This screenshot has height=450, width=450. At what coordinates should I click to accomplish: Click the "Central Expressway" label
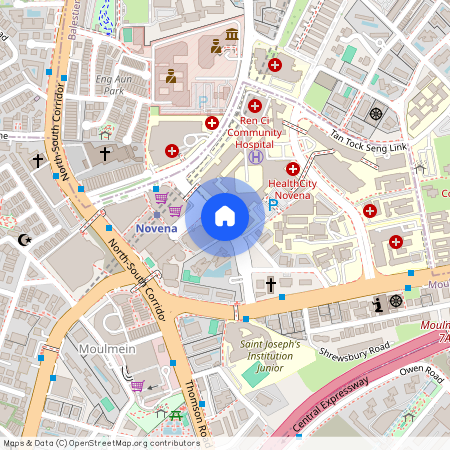(x=331, y=404)
